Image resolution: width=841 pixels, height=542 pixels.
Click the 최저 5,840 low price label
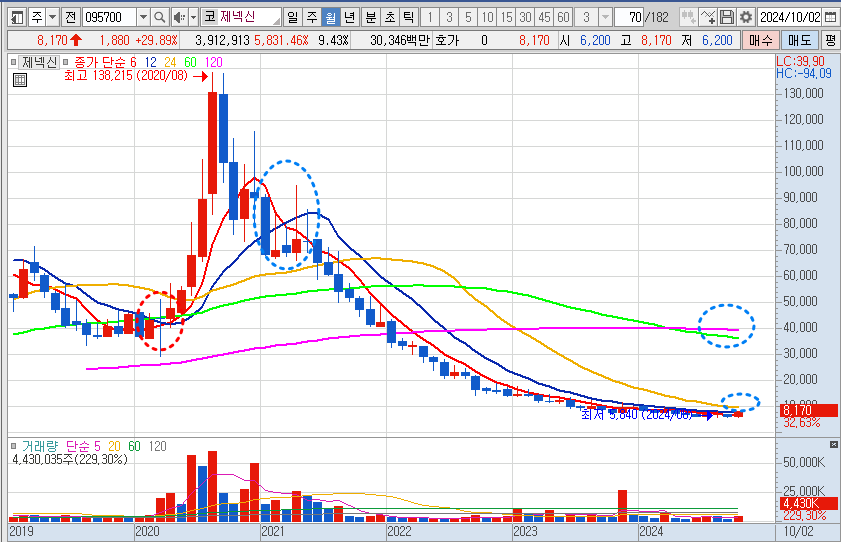pos(636,414)
